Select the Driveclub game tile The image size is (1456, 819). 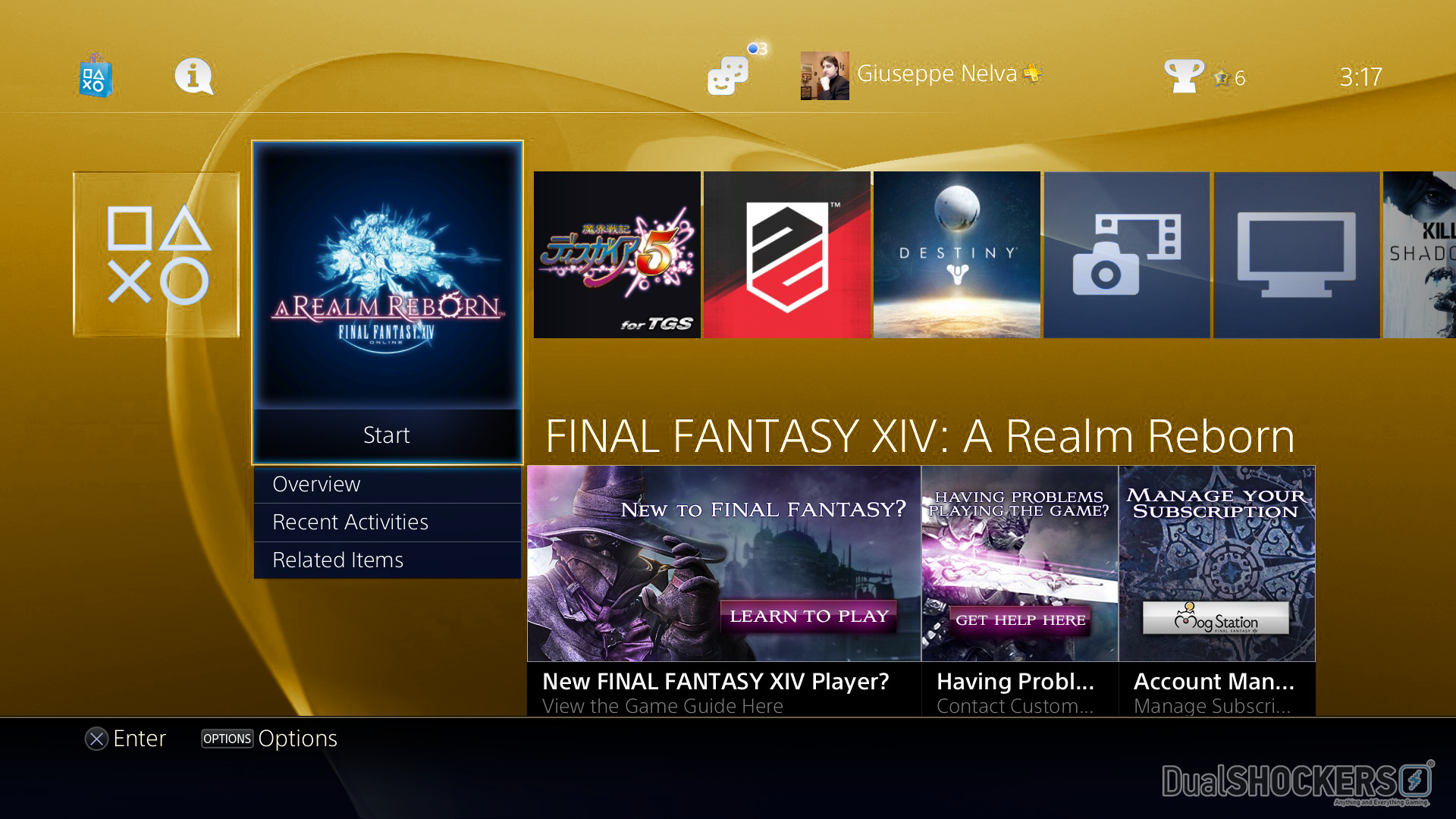tap(787, 255)
